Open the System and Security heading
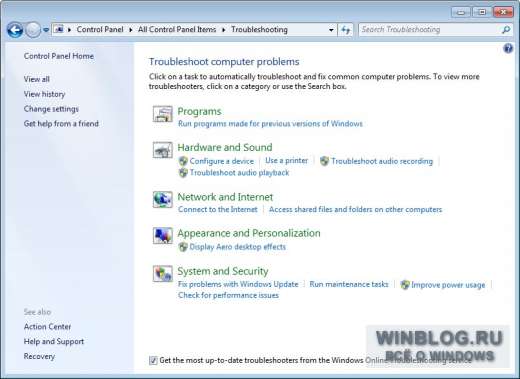 (223, 271)
